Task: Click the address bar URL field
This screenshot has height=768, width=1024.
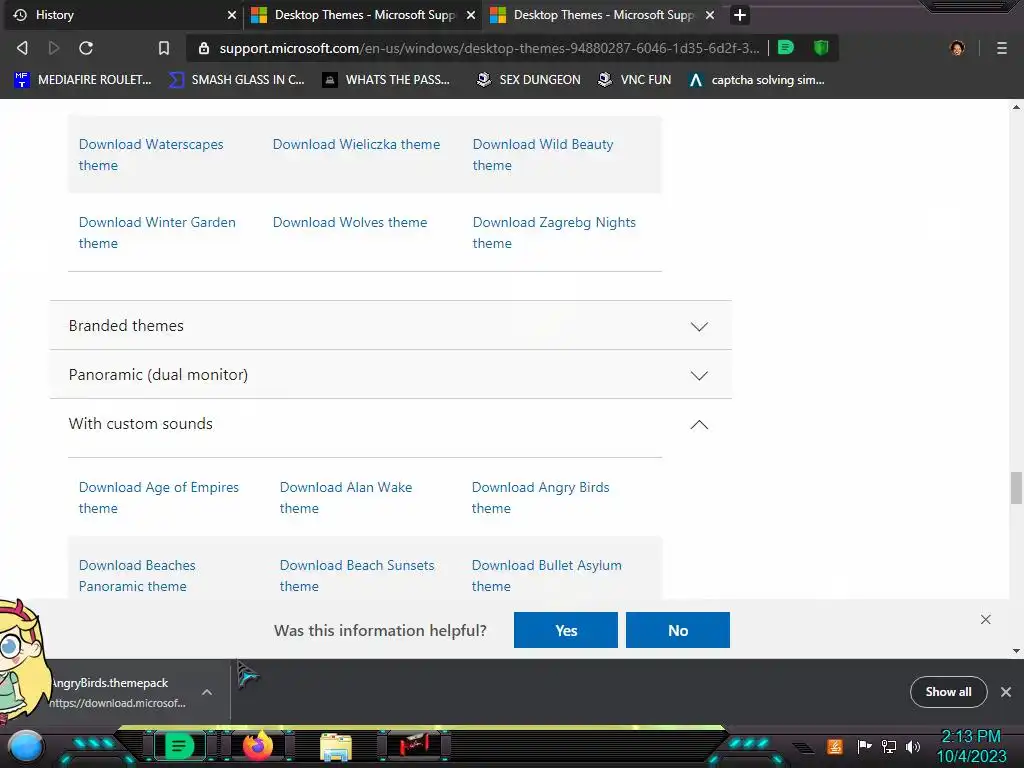Action: [x=489, y=48]
